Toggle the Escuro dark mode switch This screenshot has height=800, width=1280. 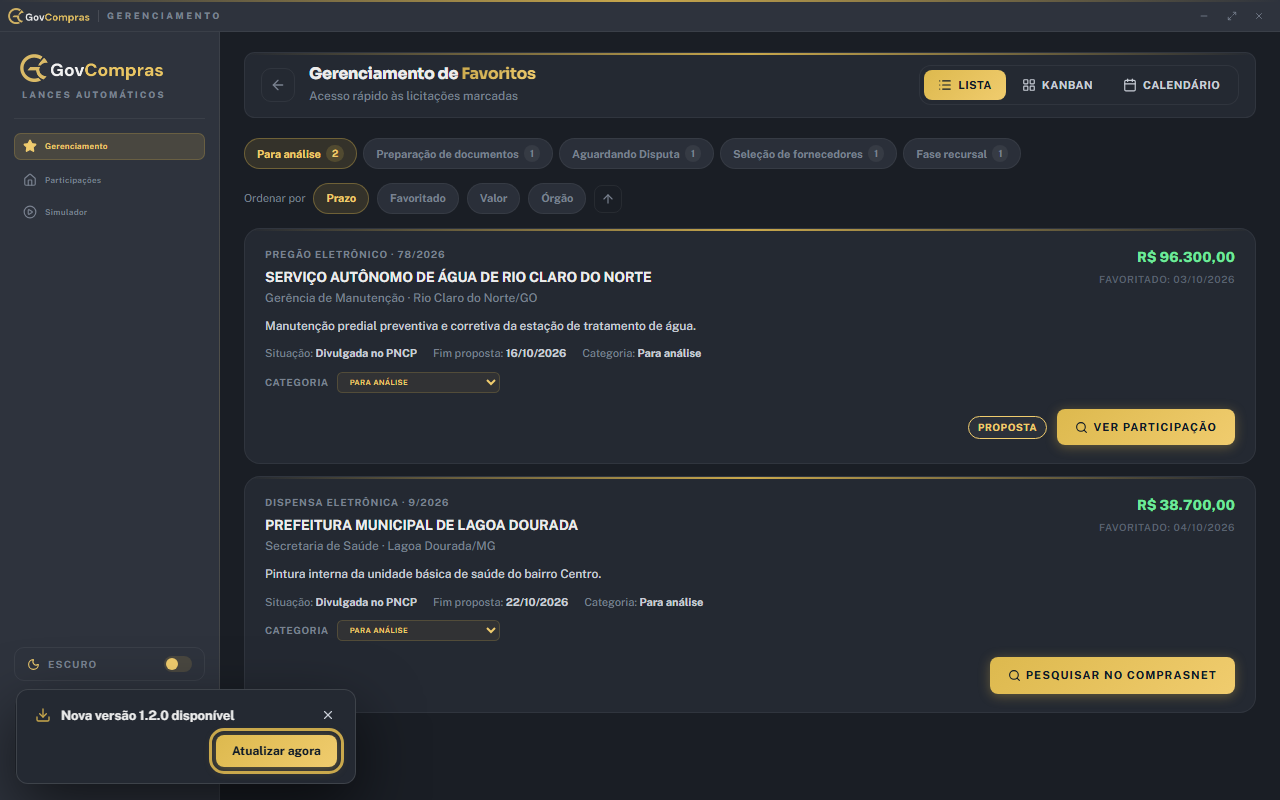coord(178,664)
